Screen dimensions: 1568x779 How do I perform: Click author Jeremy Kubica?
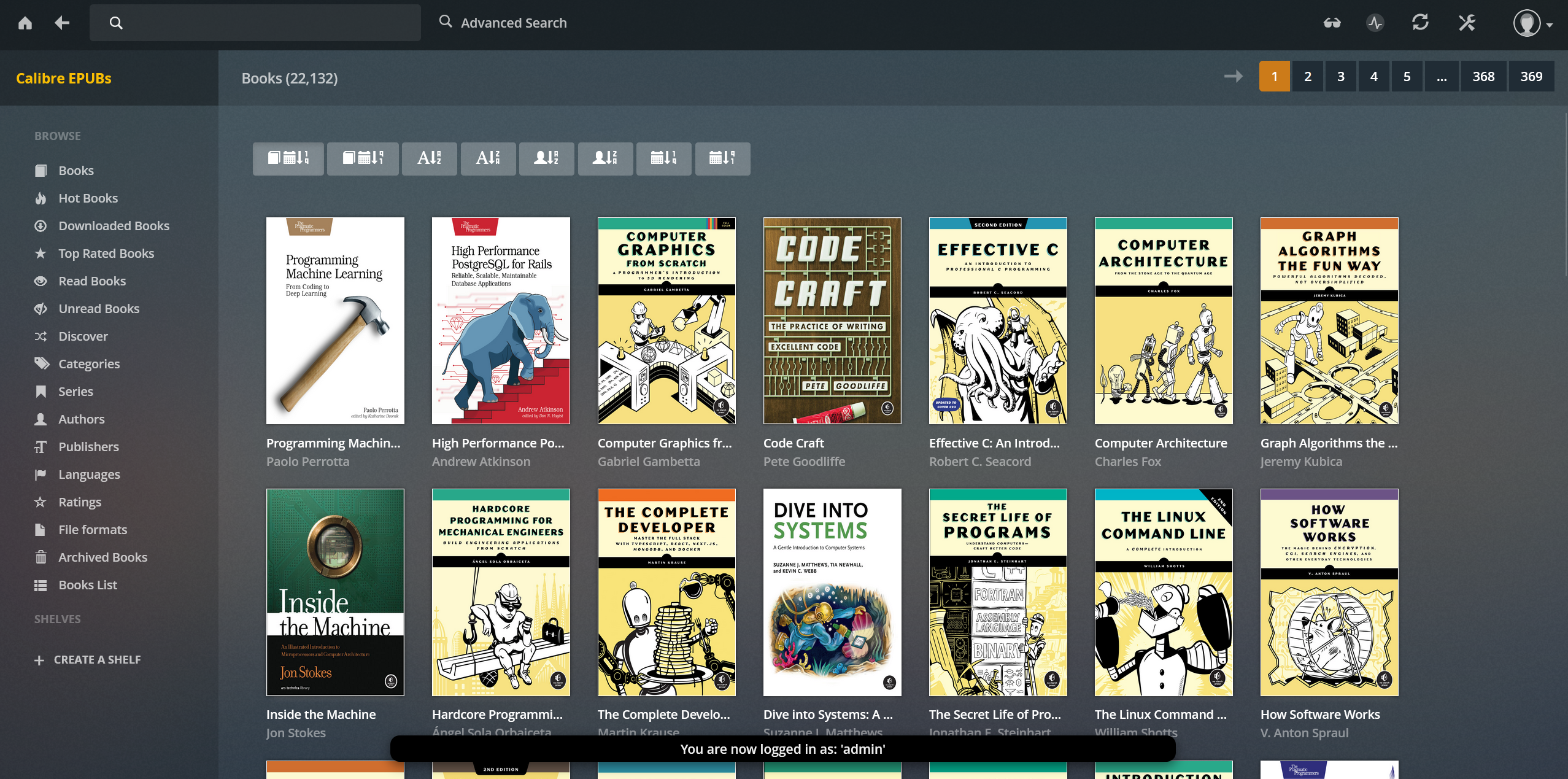click(x=1301, y=461)
